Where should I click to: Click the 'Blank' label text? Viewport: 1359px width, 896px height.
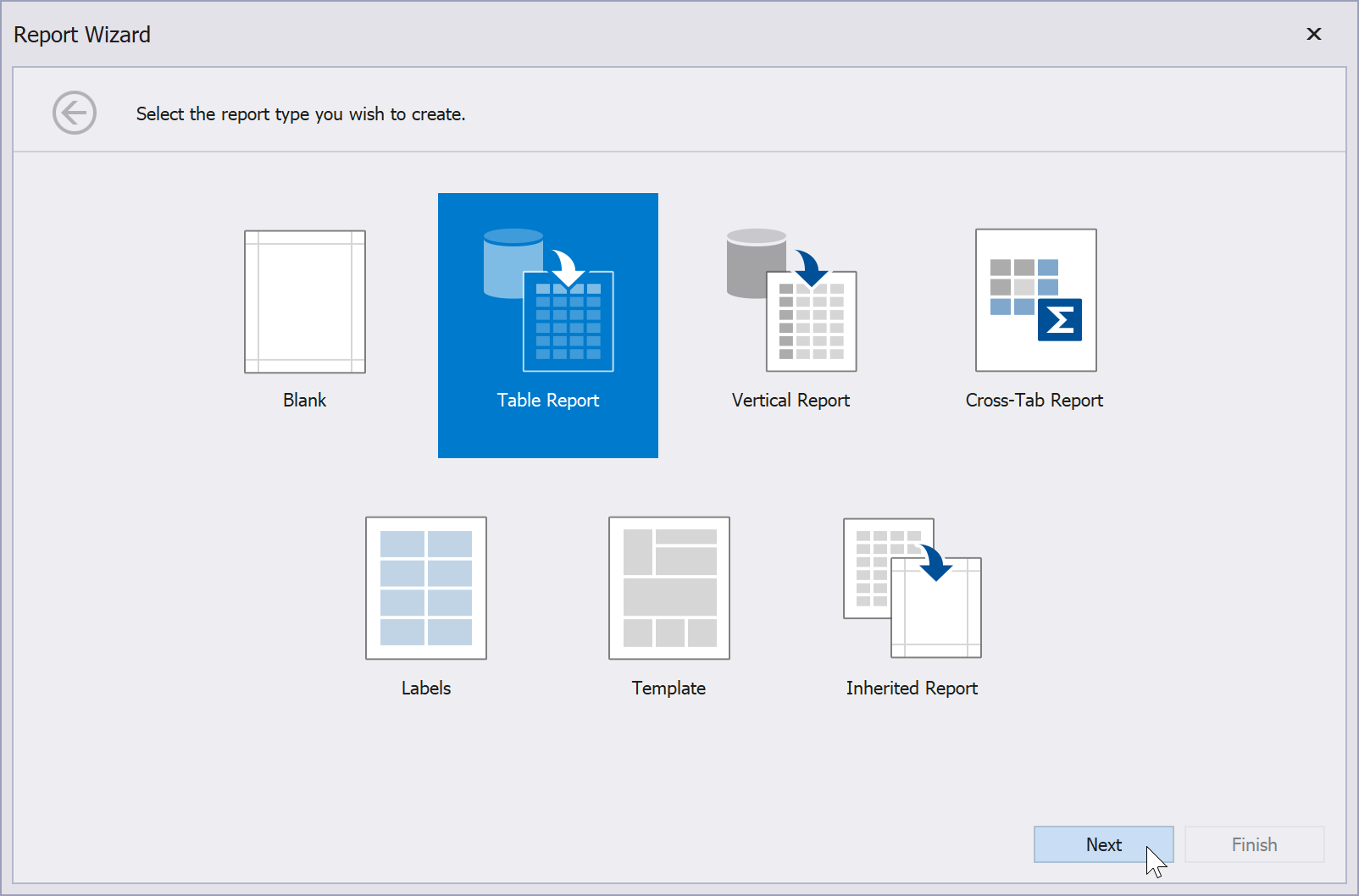pos(304,401)
